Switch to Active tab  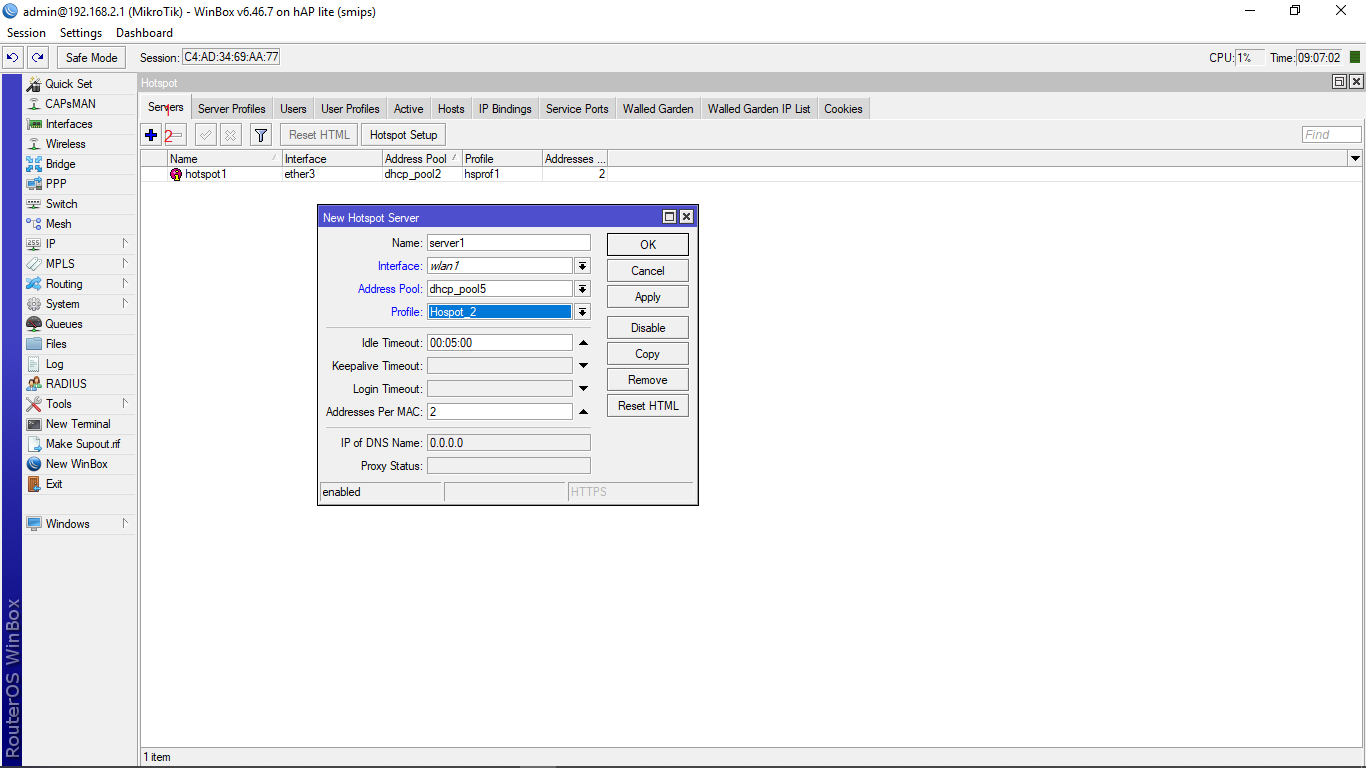coord(409,109)
